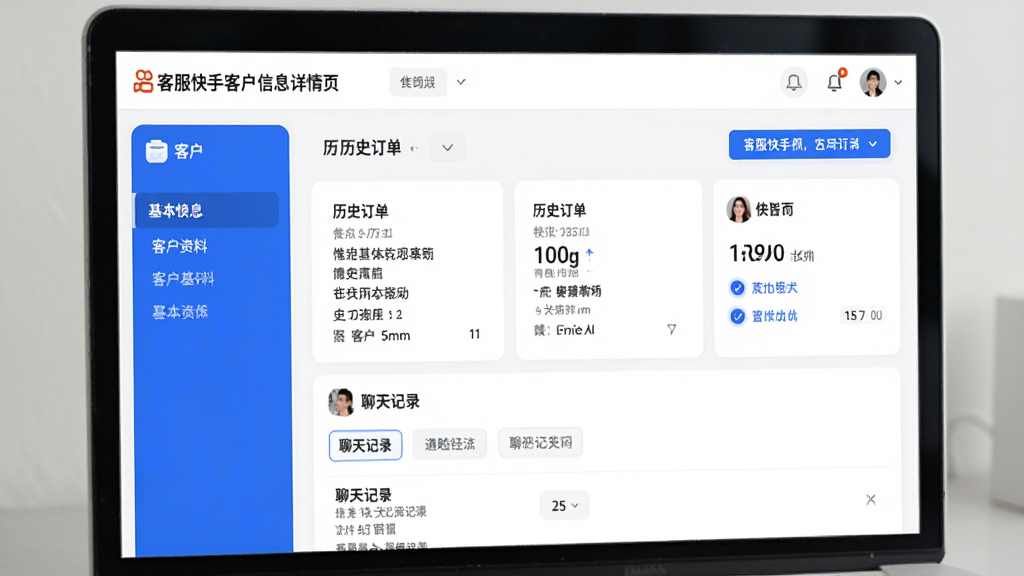Open the 25 count dropdown

pyautogui.click(x=564, y=505)
